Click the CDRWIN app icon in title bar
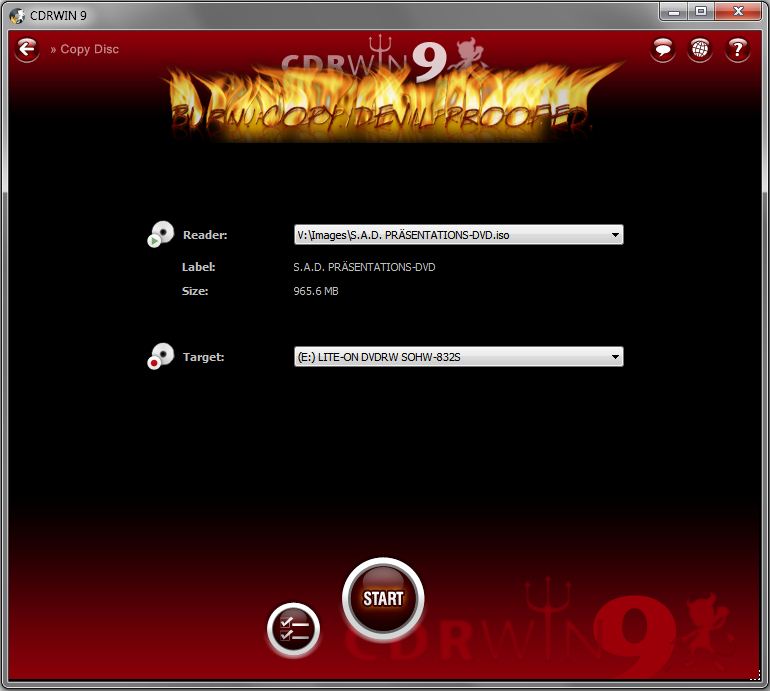Screen dimensions: 770x691 tap(16, 14)
